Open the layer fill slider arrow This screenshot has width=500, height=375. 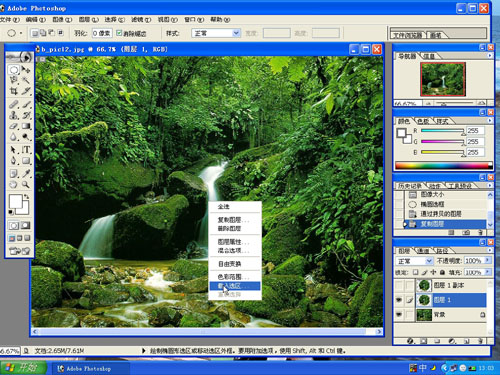pyautogui.click(x=488, y=272)
